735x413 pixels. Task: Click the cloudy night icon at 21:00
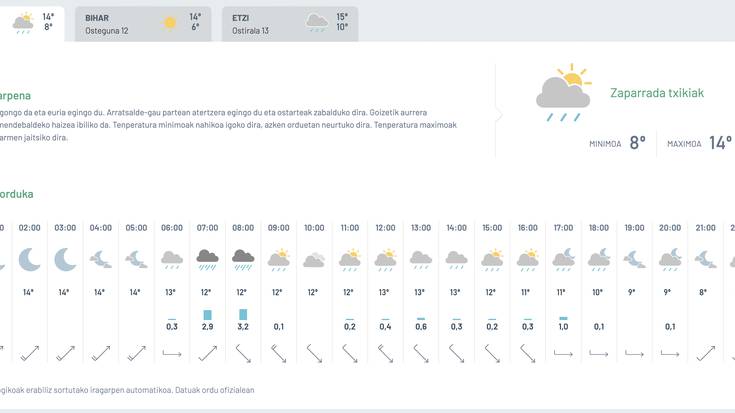click(705, 259)
